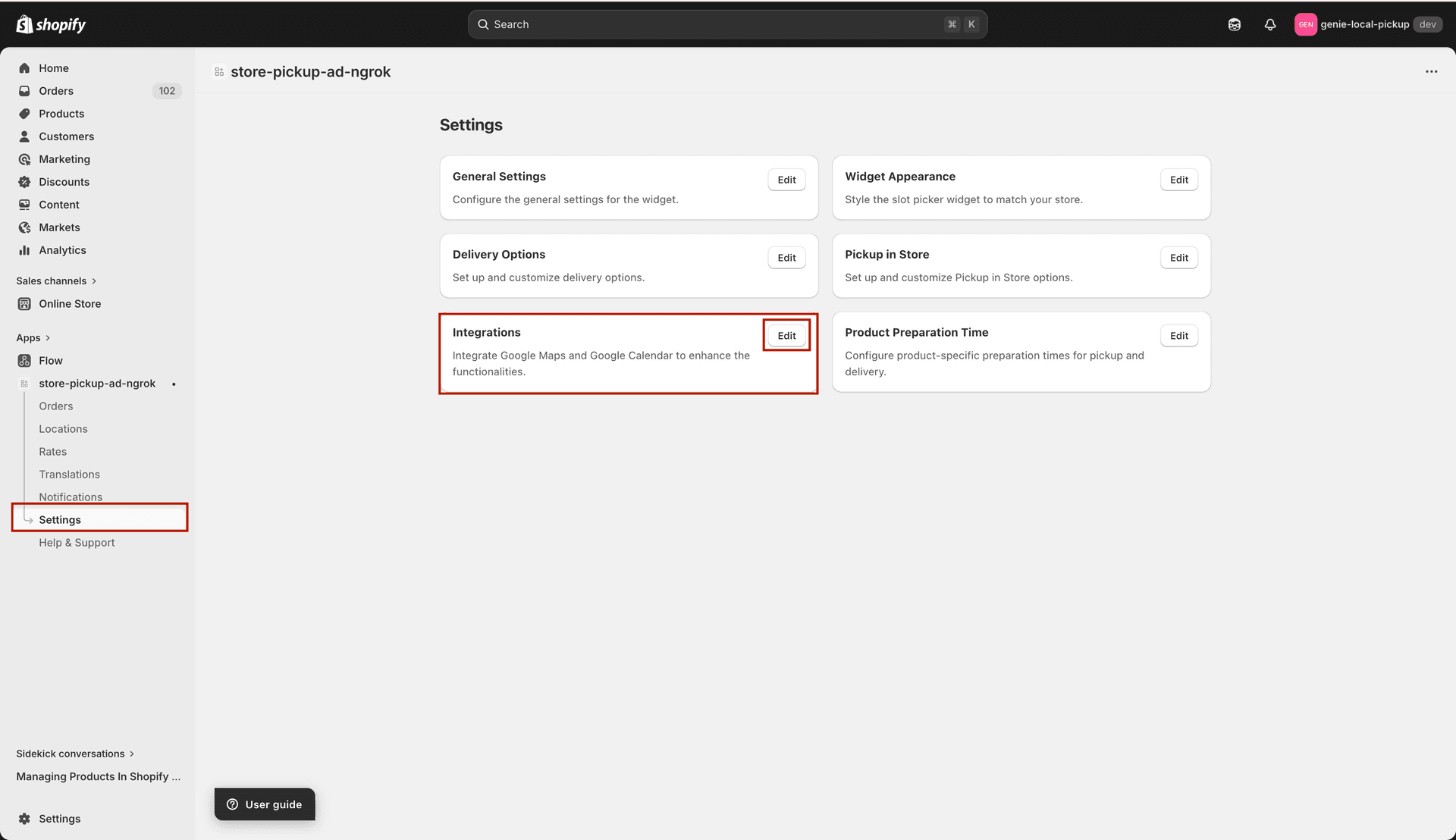Expand the Apps section
Image resolution: width=1456 pixels, height=840 pixels.
coord(33,337)
